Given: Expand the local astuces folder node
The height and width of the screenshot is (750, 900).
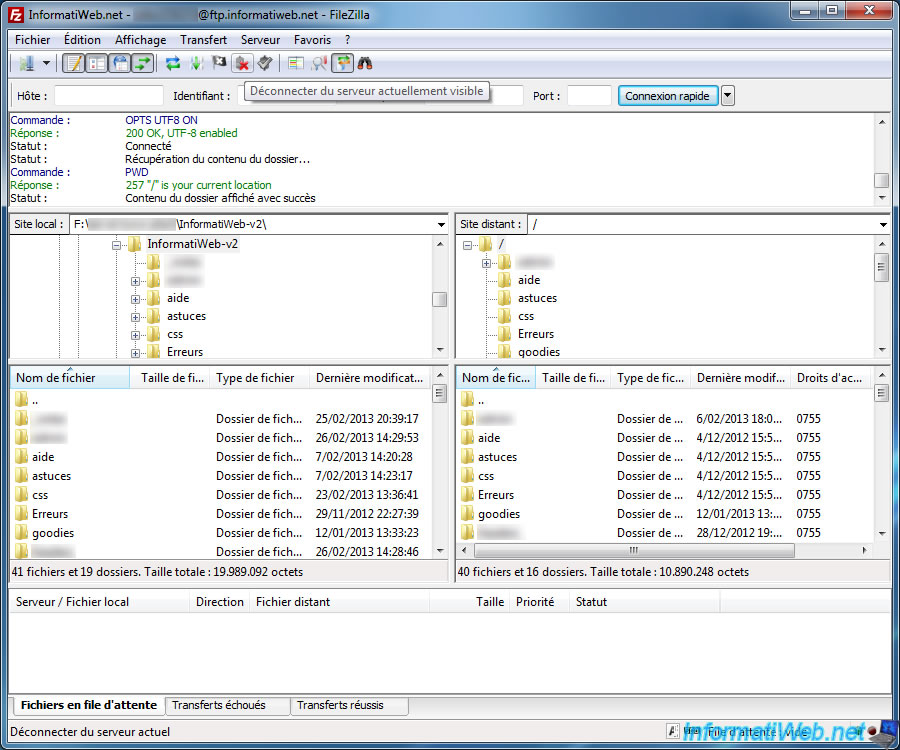Looking at the screenshot, I should click(x=135, y=317).
